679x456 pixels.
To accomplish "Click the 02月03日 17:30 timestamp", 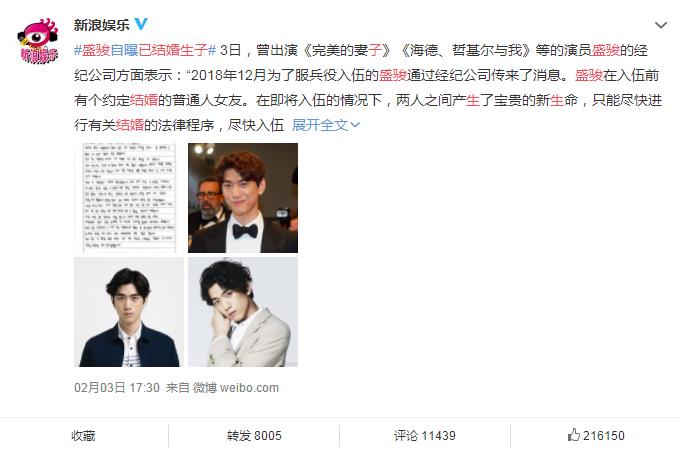I will [117, 388].
